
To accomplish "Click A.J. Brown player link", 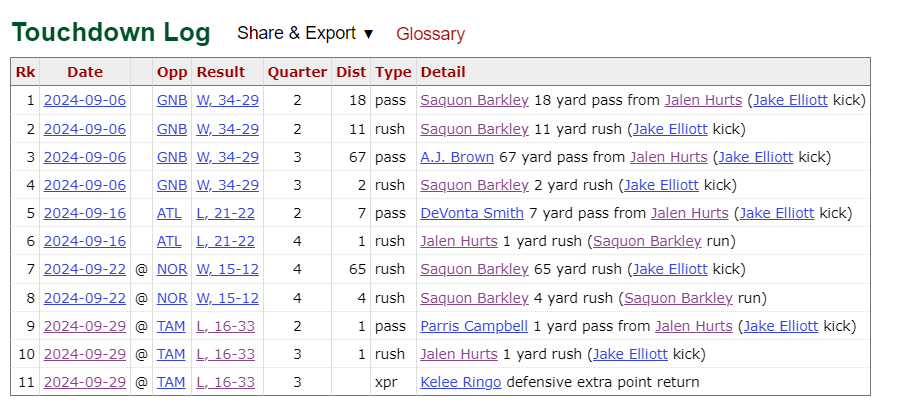I will 457,157.
